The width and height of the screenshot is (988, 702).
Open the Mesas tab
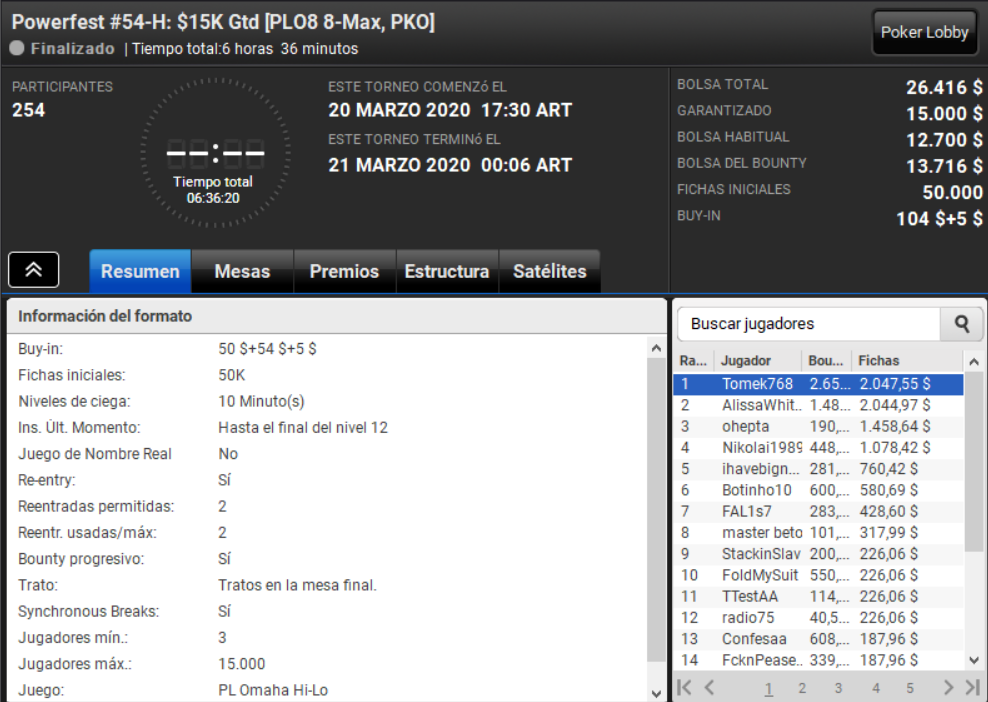point(242,271)
